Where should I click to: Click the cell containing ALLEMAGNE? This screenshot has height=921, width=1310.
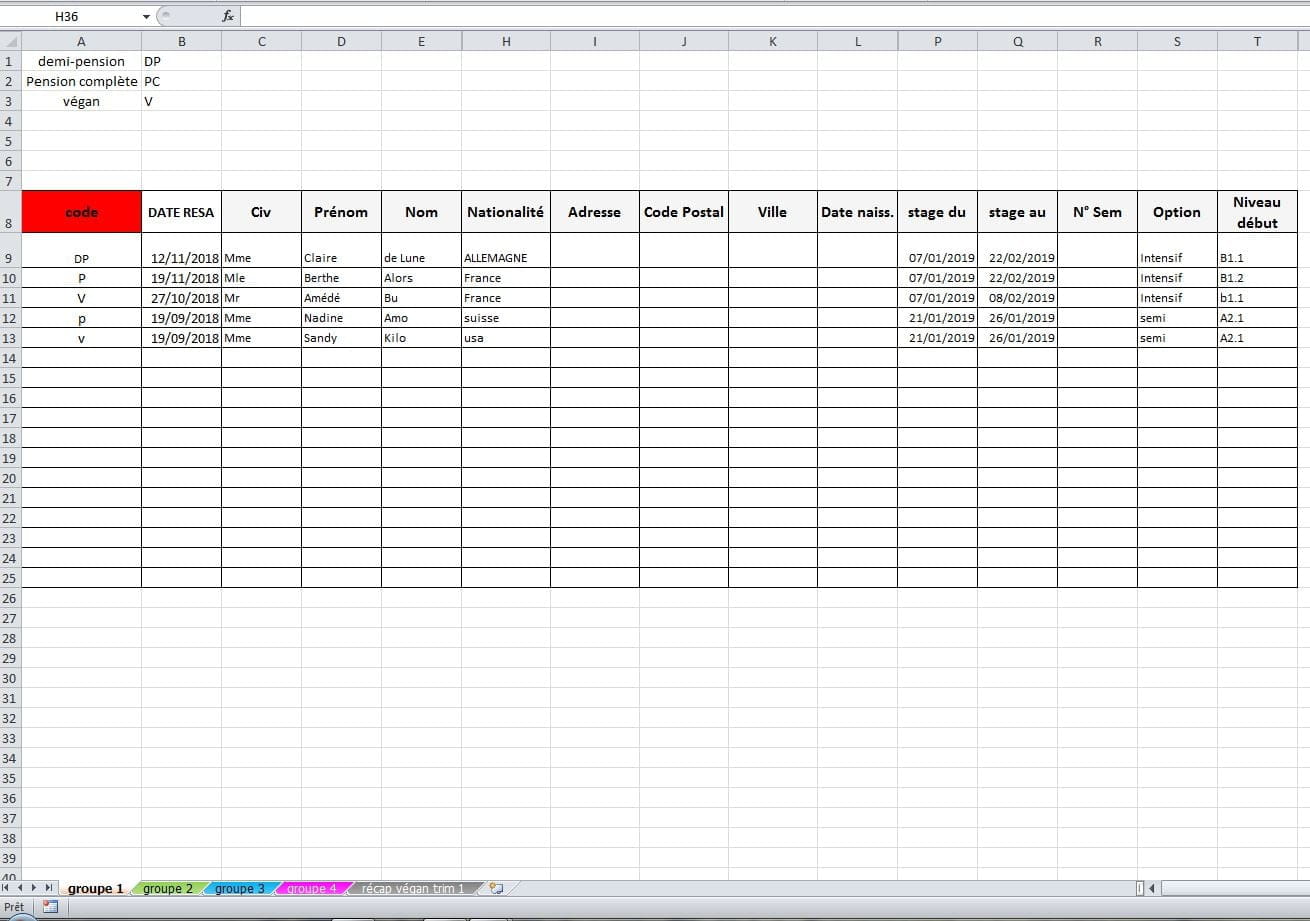pos(505,258)
